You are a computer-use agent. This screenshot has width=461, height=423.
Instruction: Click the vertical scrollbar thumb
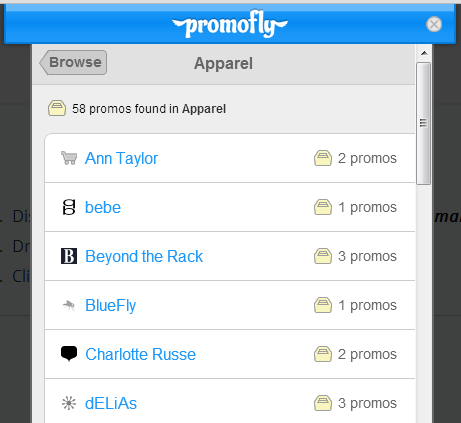424,123
